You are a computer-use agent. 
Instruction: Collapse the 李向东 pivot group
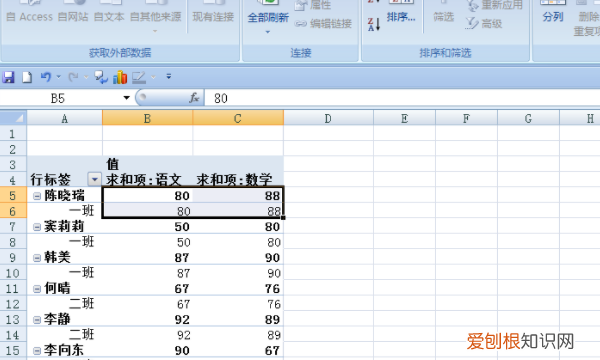pyautogui.click(x=37, y=350)
